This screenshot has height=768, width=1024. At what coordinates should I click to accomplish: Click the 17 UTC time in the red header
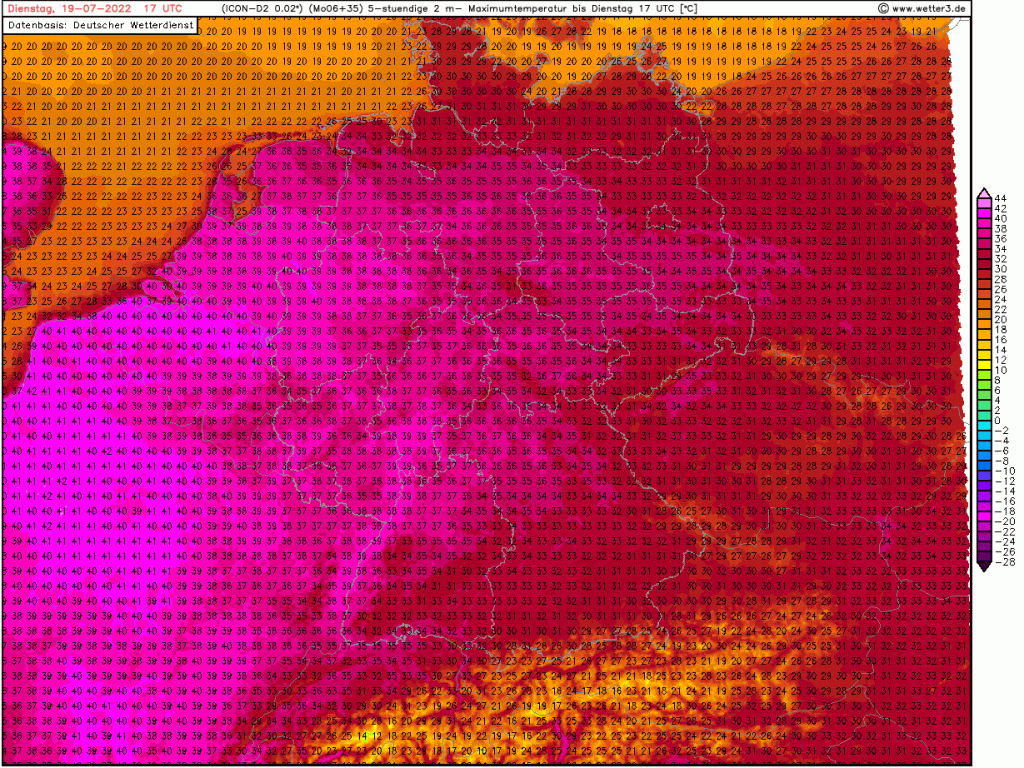(160, 8)
